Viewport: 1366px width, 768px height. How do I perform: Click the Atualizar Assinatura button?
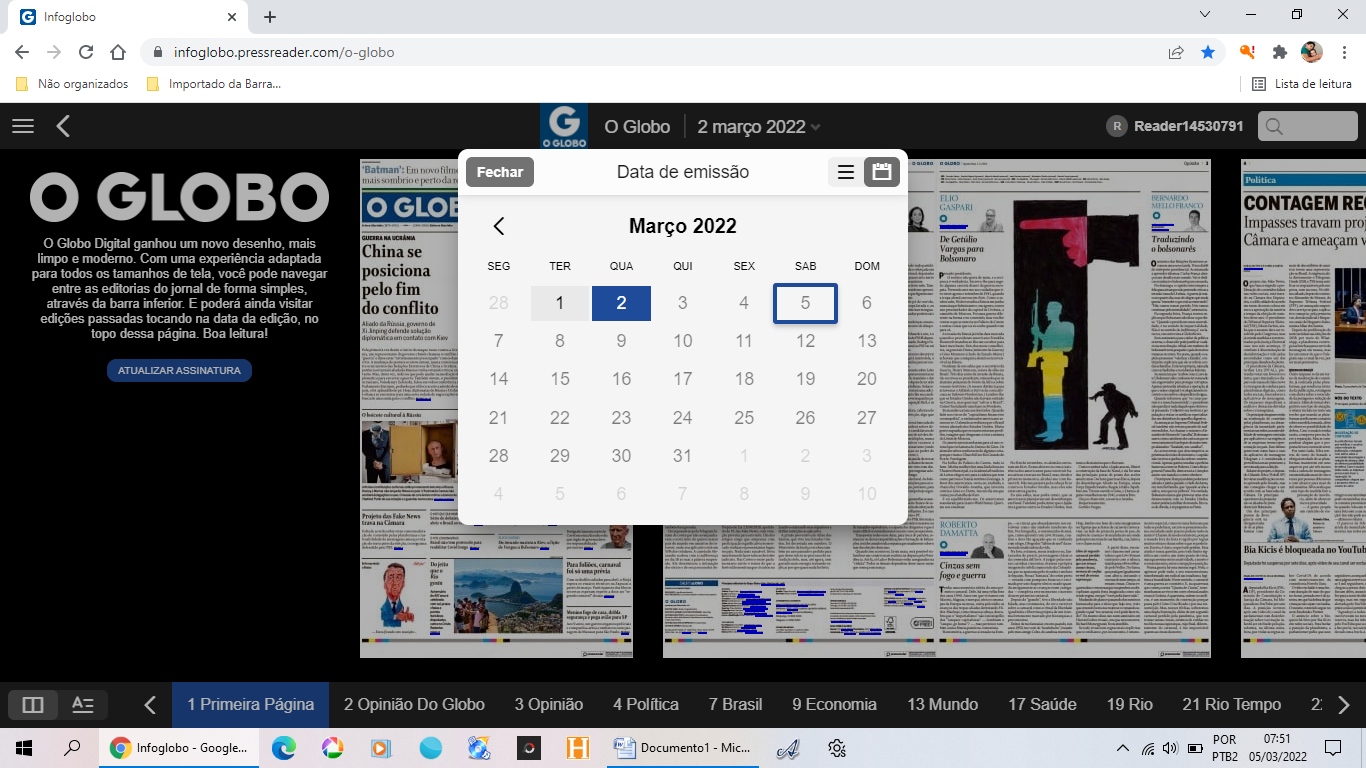(179, 370)
